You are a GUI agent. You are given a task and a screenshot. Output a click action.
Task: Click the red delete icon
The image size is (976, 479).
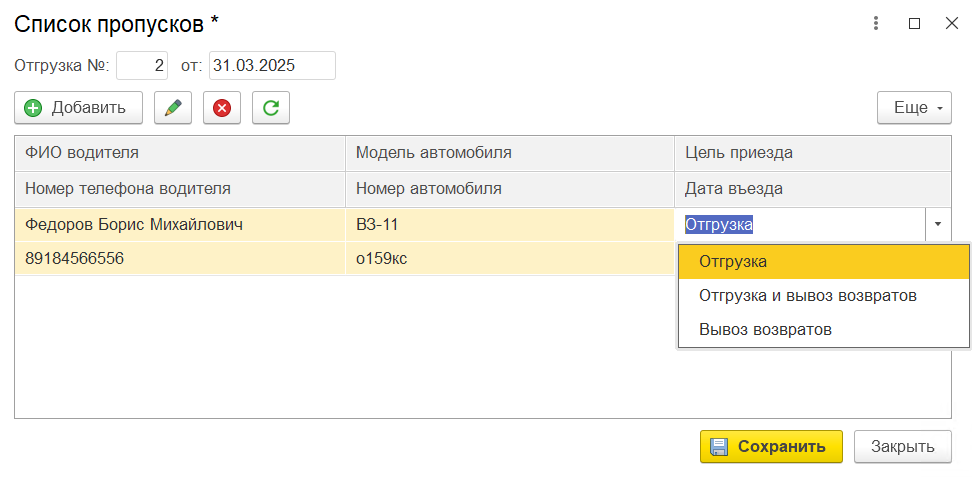pyautogui.click(x=222, y=108)
